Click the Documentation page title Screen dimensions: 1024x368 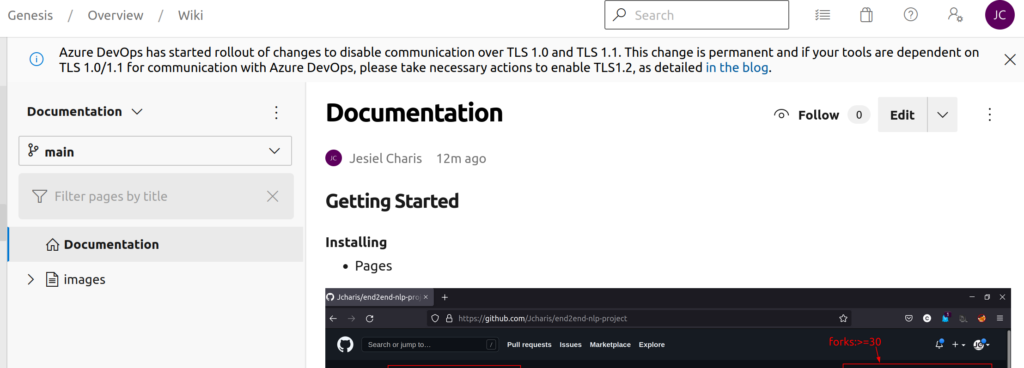414,114
